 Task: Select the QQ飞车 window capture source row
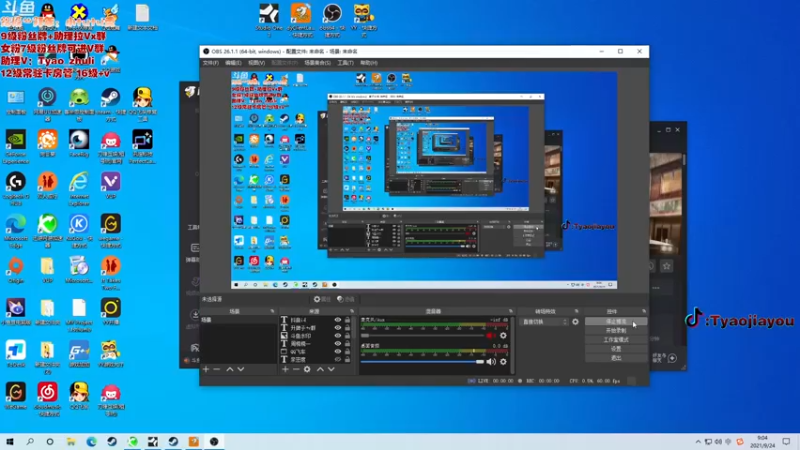(x=316, y=352)
